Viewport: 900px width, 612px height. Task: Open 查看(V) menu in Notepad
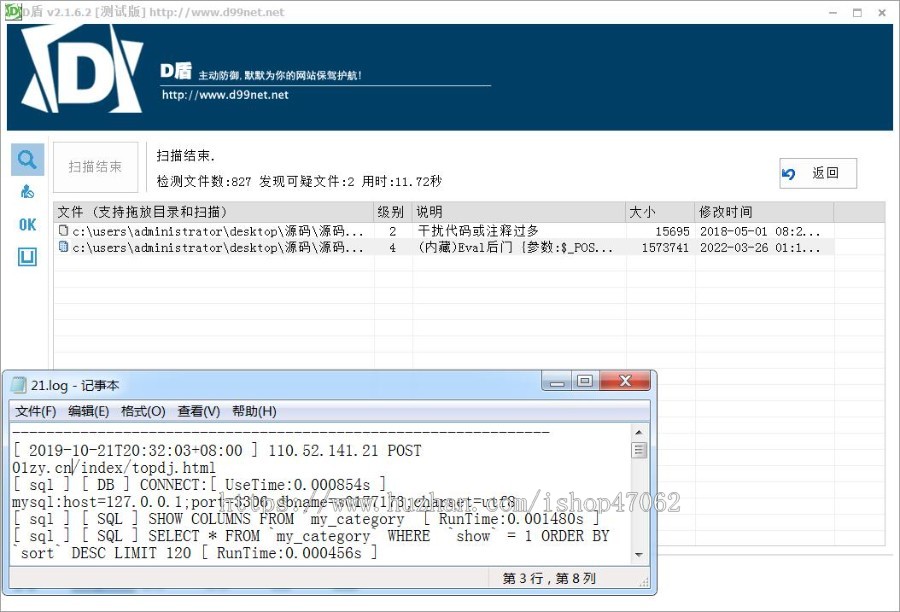coord(199,411)
